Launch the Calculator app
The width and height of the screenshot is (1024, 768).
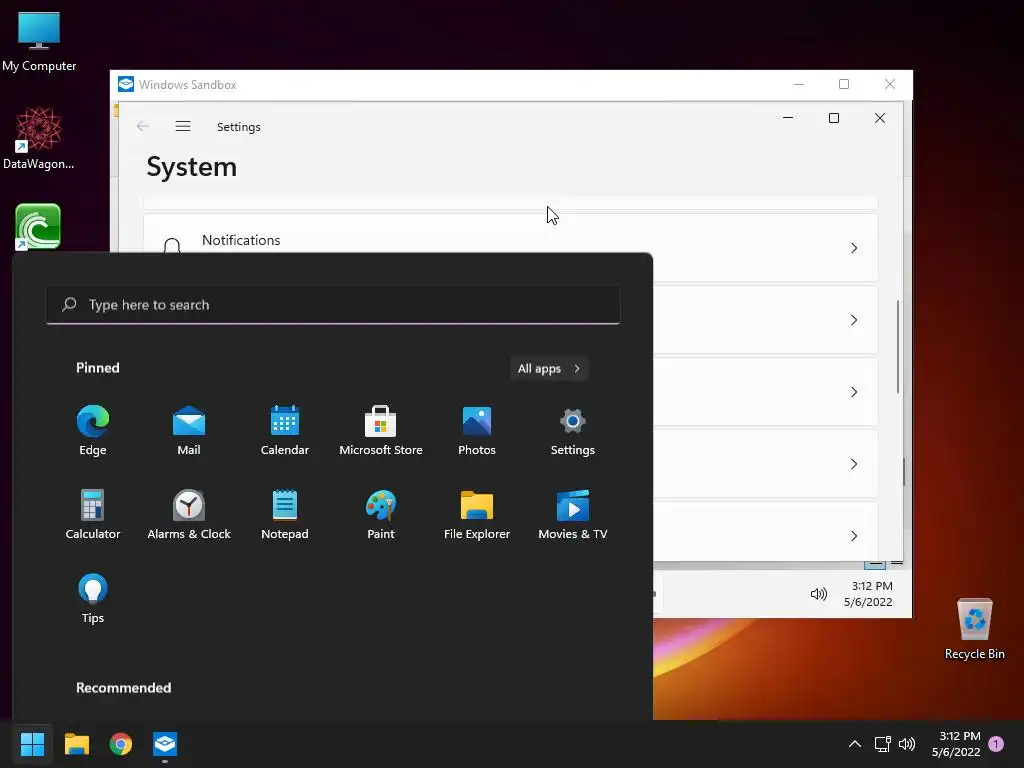(x=93, y=515)
